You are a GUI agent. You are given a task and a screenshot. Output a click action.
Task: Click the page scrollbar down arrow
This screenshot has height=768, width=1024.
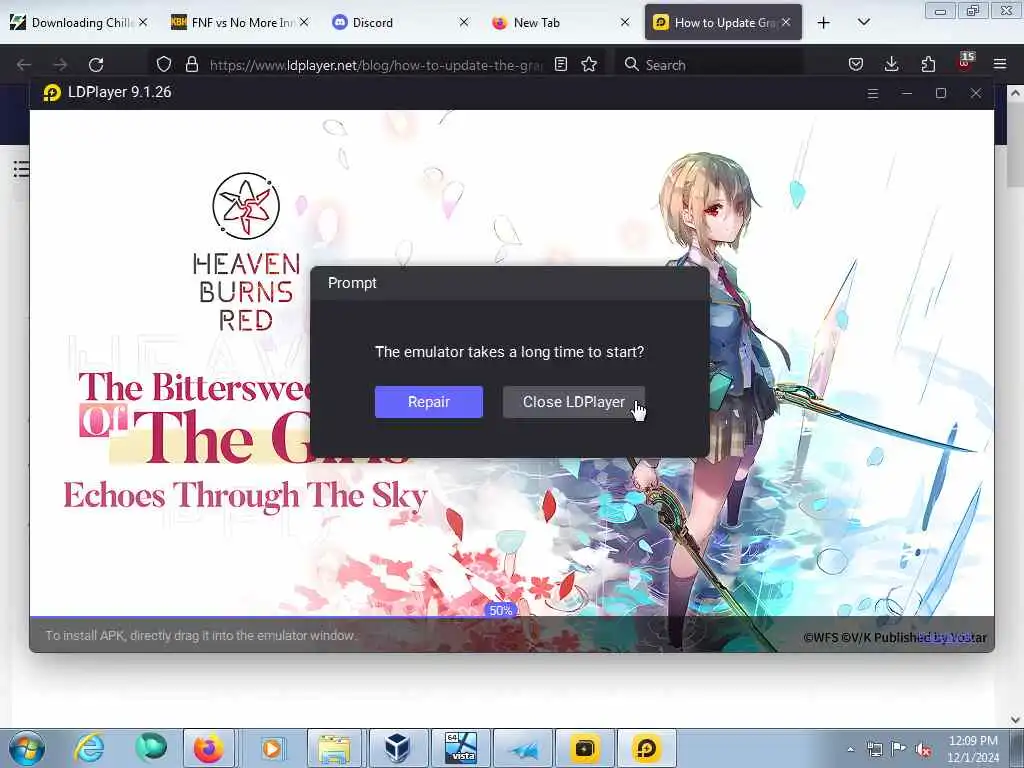click(x=1015, y=720)
